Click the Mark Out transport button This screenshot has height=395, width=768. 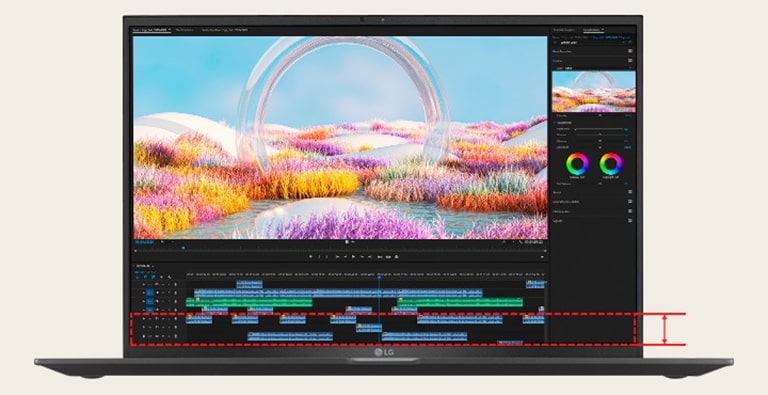327,257
